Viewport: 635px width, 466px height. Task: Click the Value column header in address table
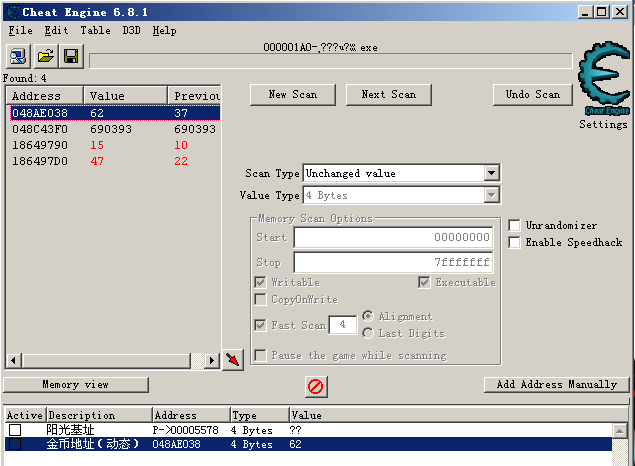[x=458, y=415]
